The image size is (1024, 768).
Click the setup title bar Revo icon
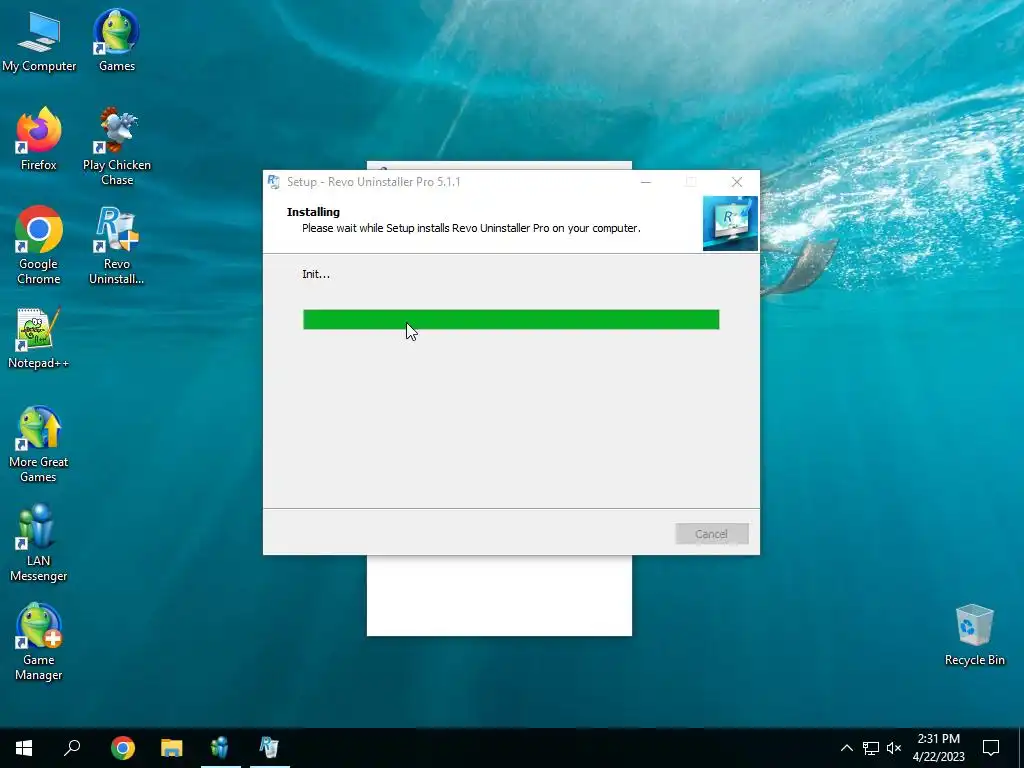(274, 182)
